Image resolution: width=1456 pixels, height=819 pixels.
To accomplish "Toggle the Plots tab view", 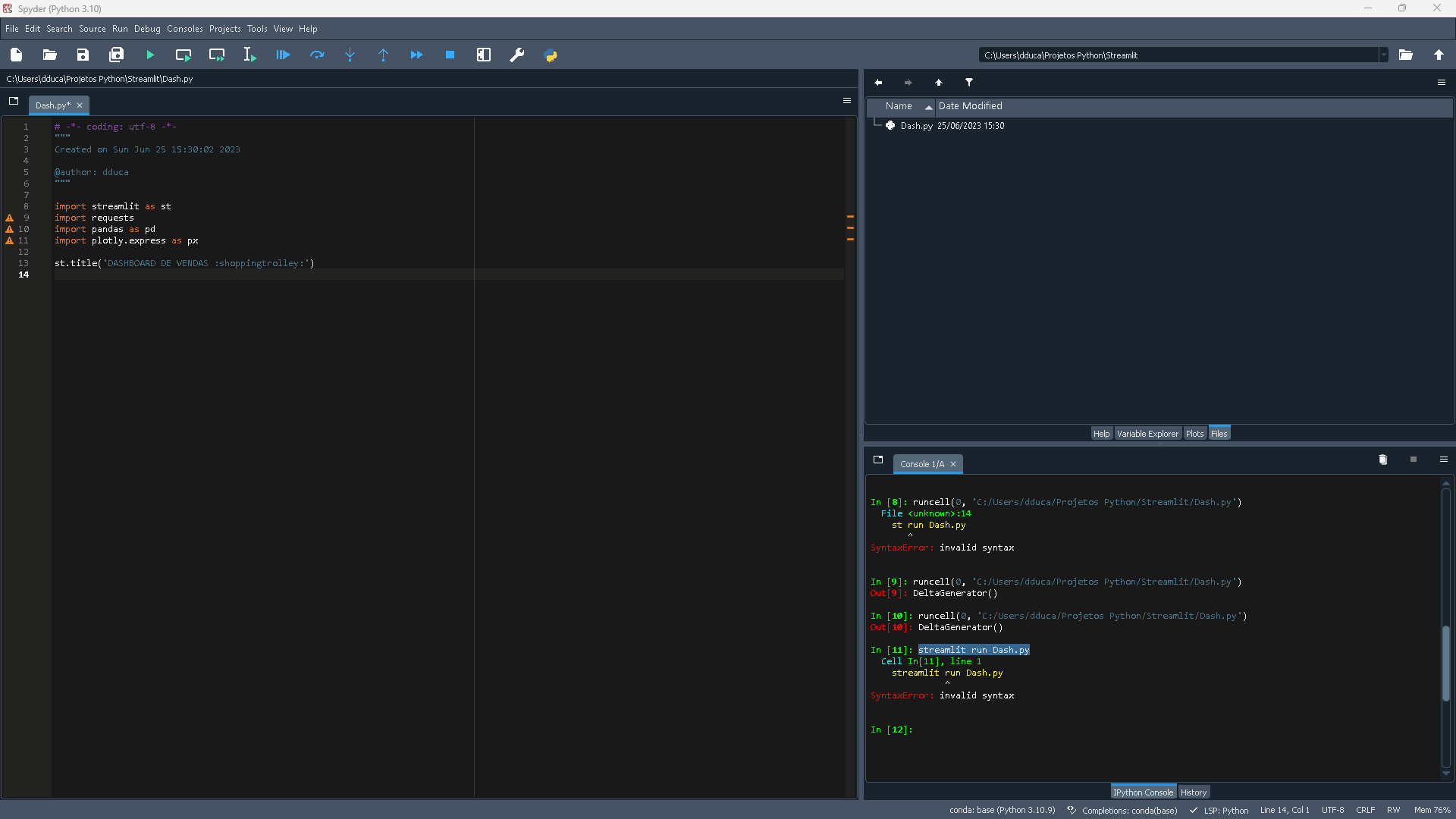I will point(1195,433).
